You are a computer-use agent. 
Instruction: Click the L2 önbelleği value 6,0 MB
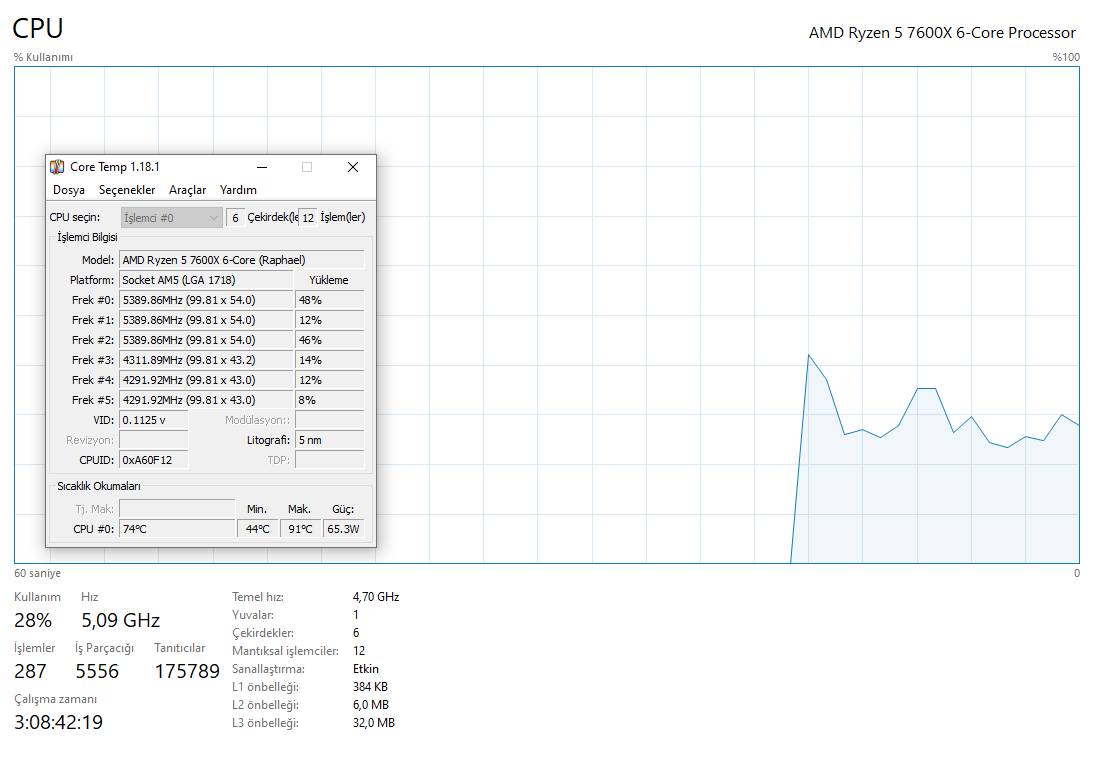tap(371, 705)
